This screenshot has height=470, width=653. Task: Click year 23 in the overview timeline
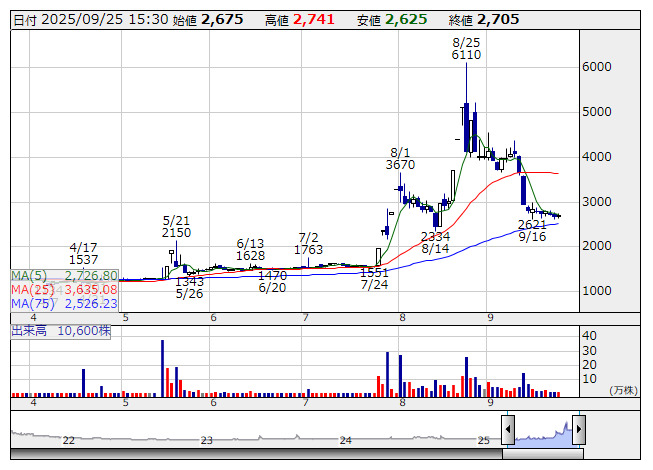(x=207, y=440)
